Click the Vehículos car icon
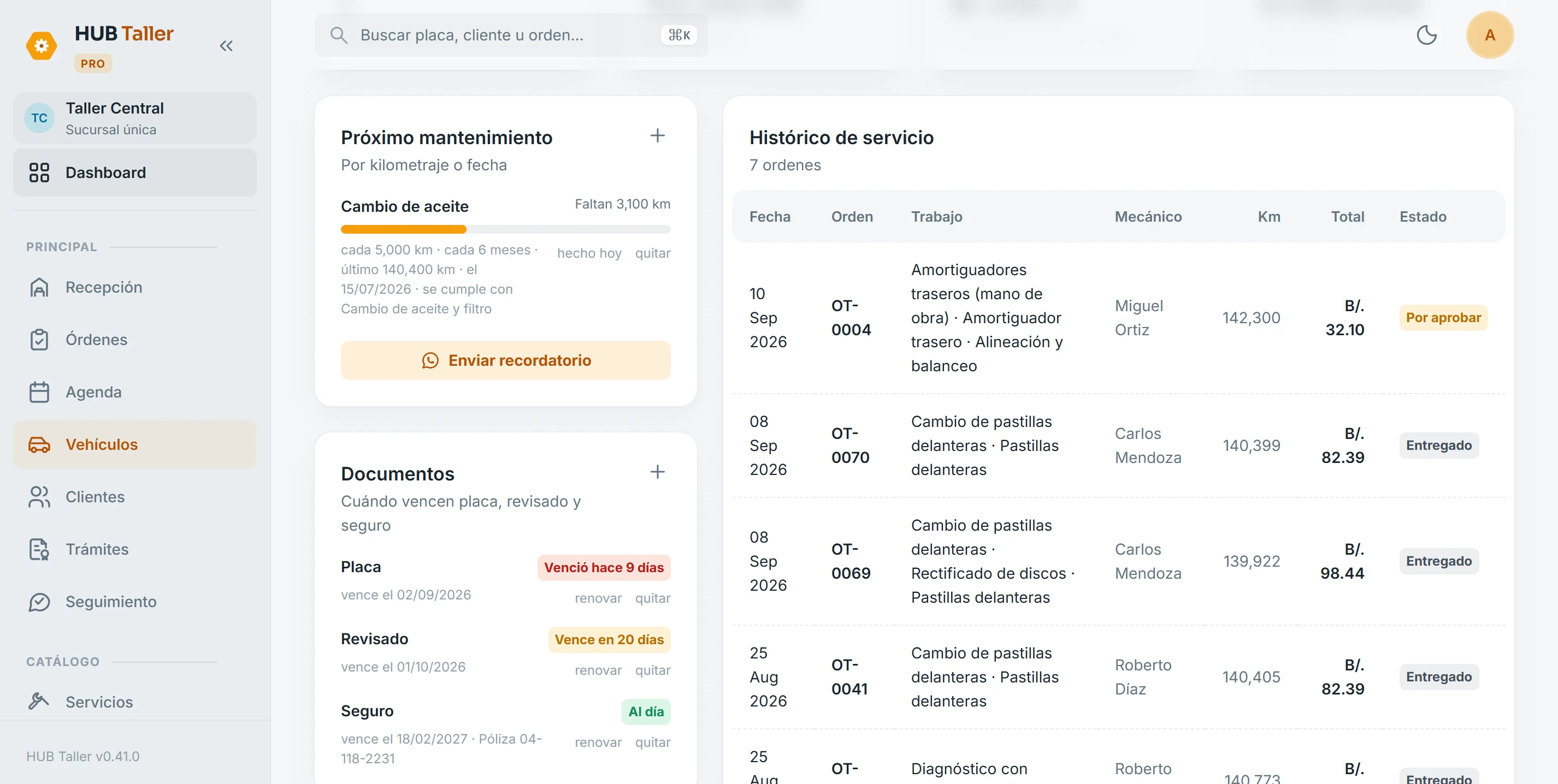 (x=39, y=444)
